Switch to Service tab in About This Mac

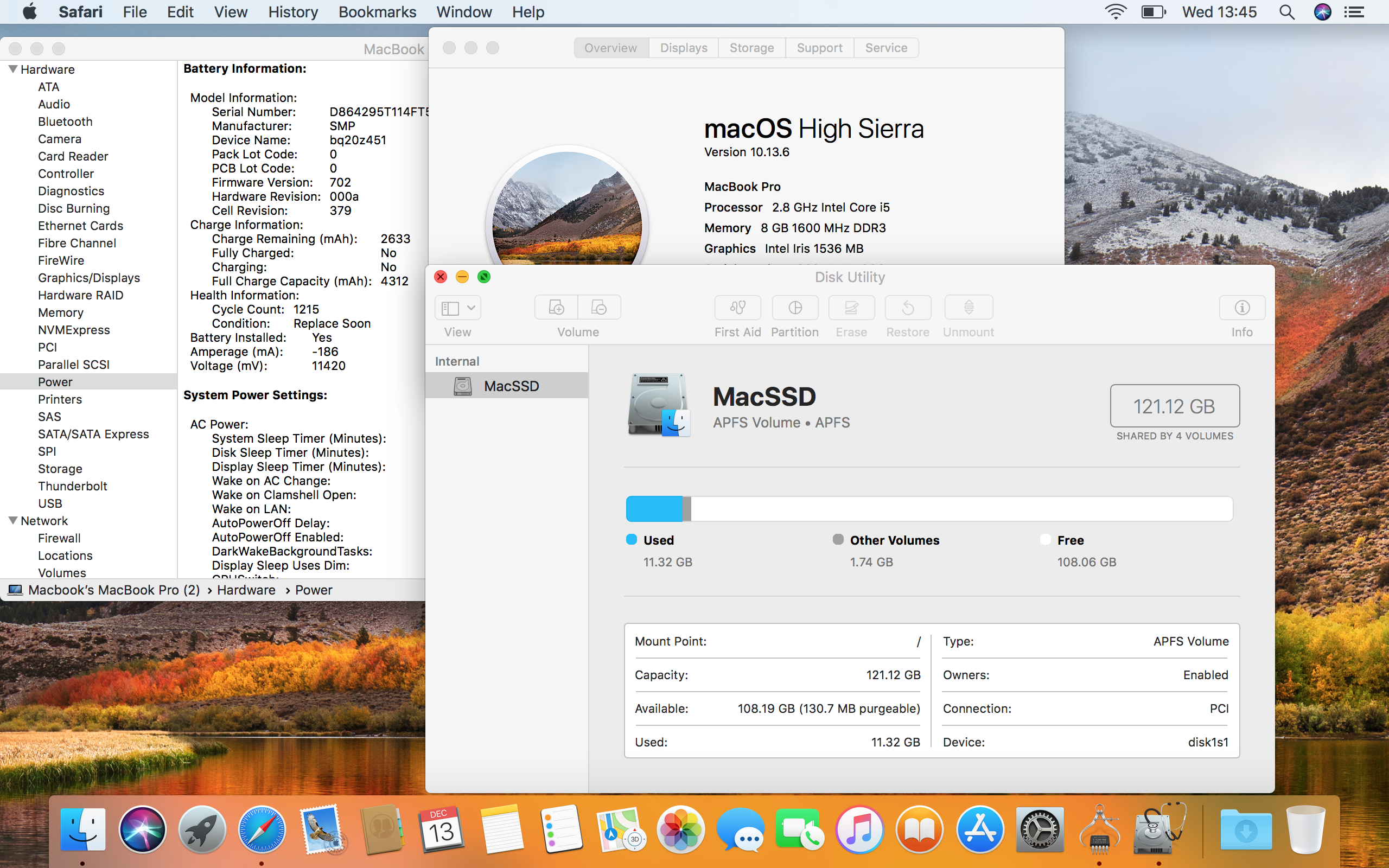click(886, 48)
